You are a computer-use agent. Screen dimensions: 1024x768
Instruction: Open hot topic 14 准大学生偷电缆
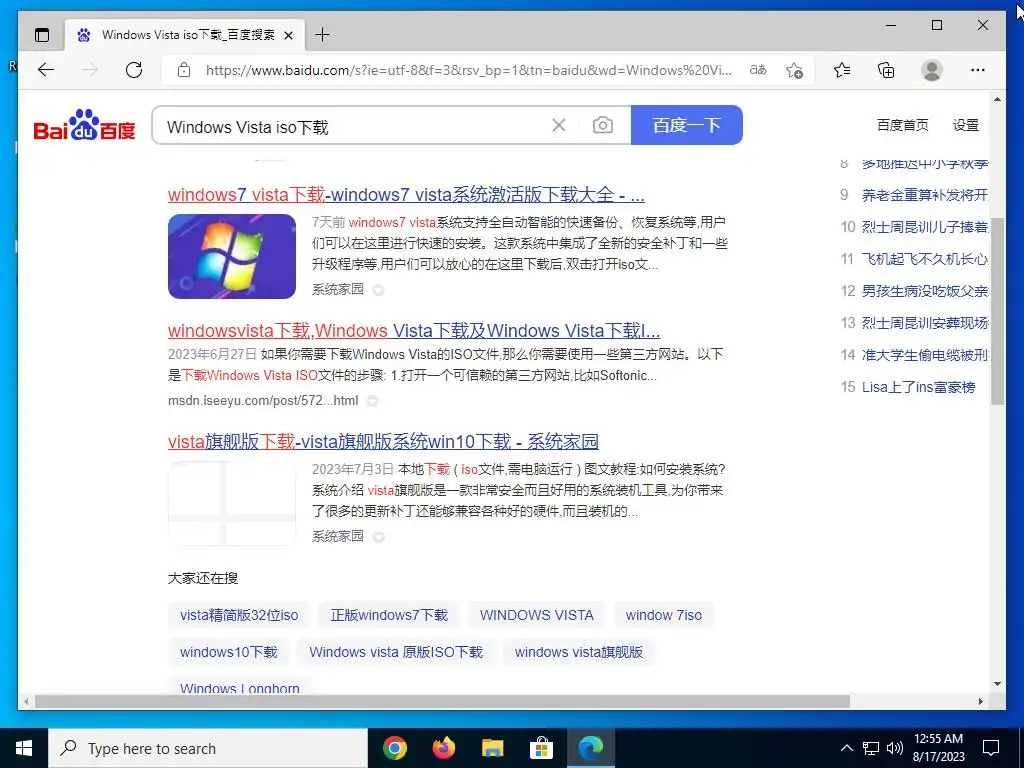[x=924, y=355]
